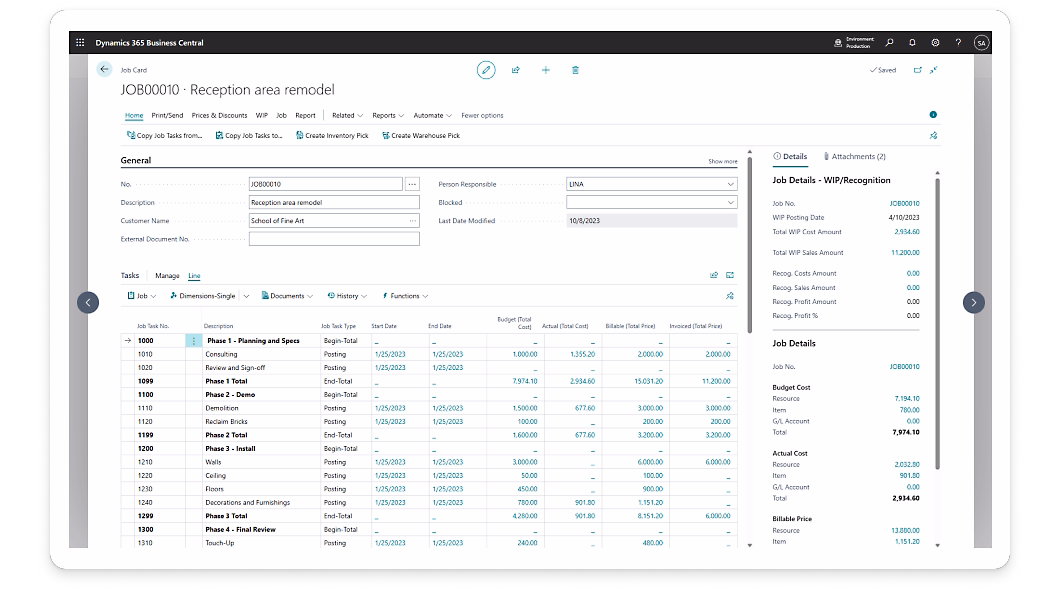The image size is (1060, 596).
Task: Select the Home tab
Action: (x=134, y=116)
